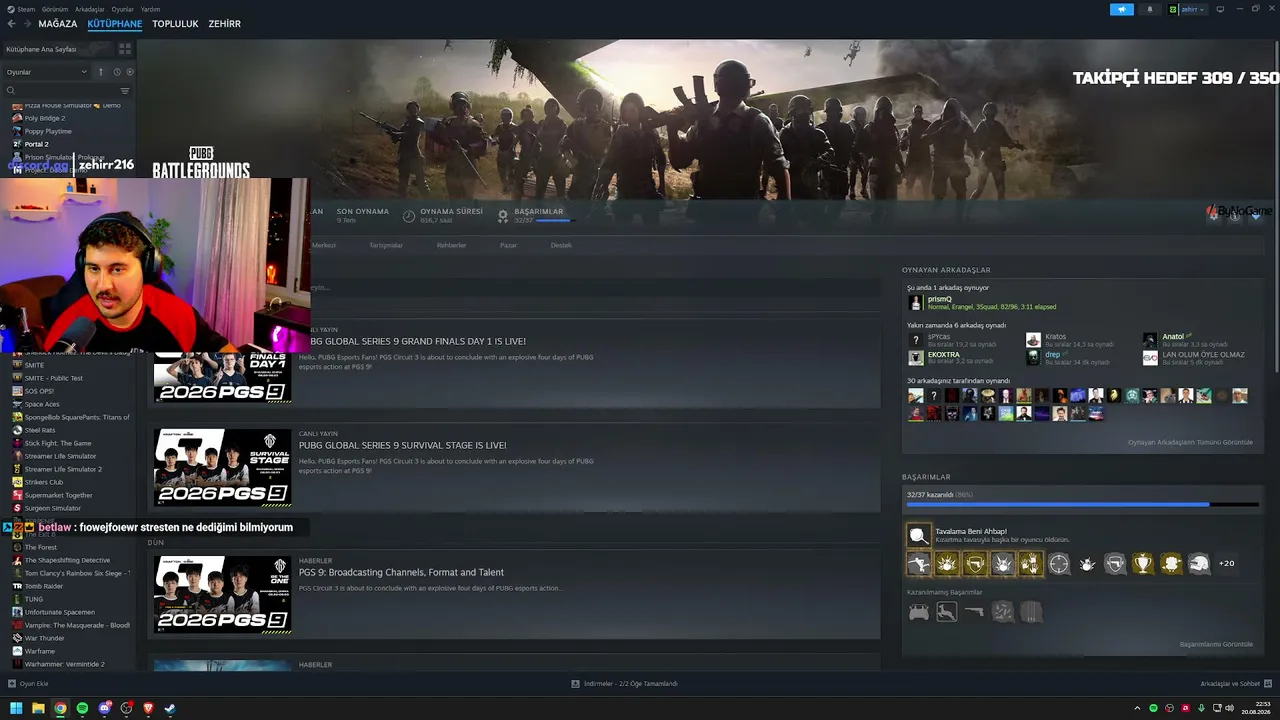Select Warframe in library list

coord(40,651)
